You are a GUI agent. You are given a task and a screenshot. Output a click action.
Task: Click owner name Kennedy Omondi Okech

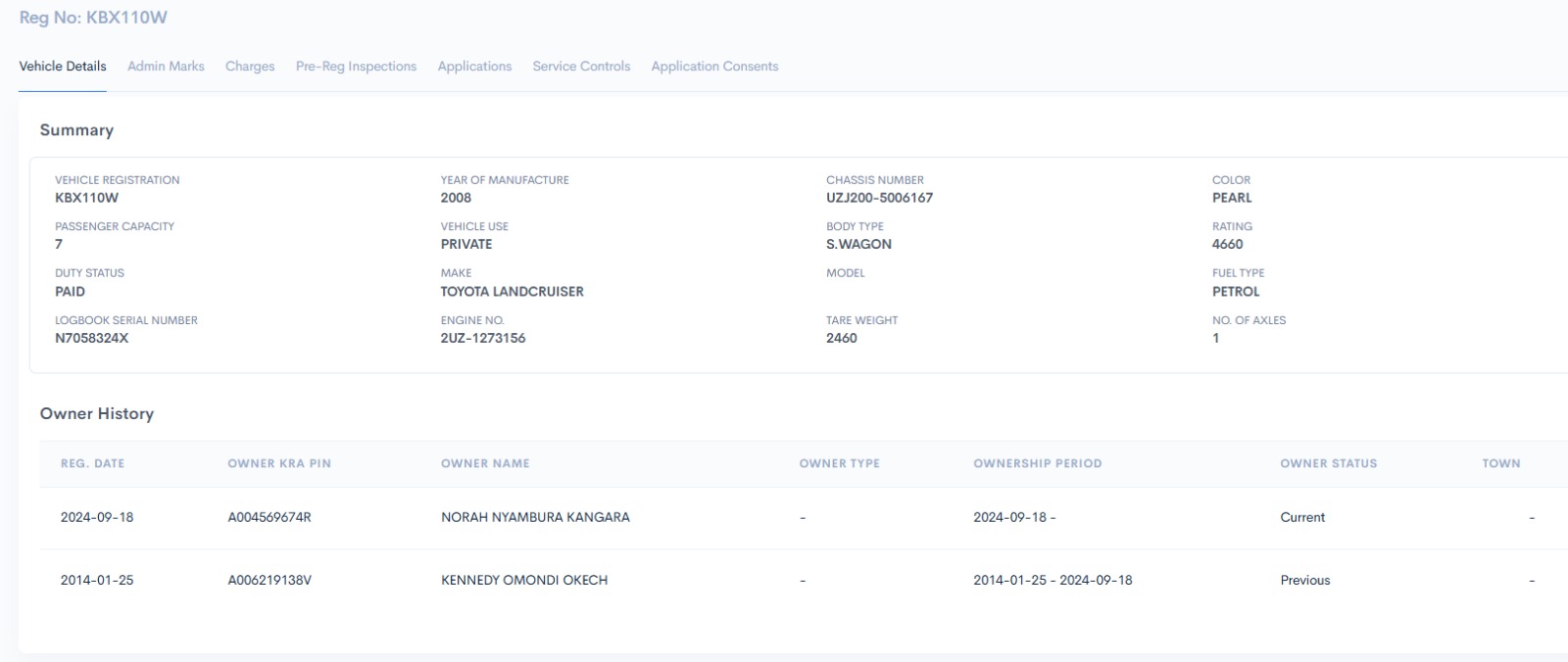[524, 580]
